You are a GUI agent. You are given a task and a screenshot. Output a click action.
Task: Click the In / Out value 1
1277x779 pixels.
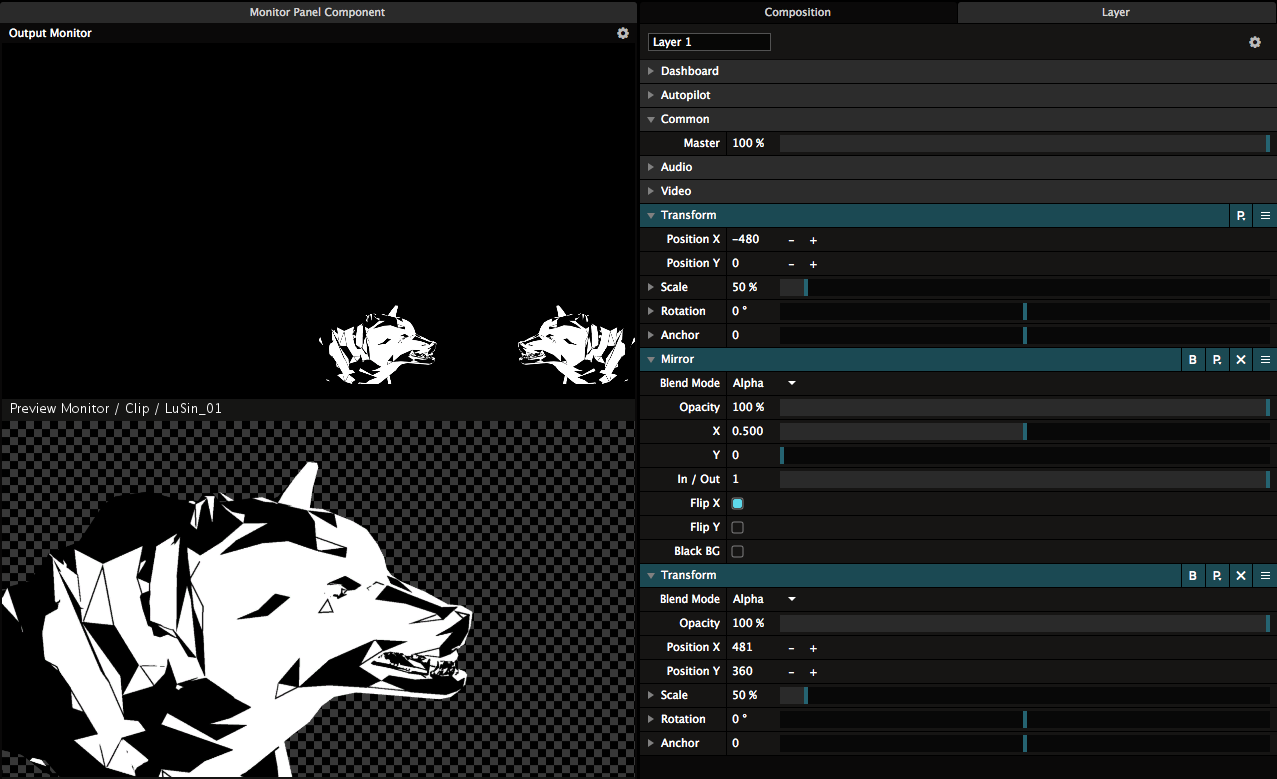pyautogui.click(x=736, y=479)
